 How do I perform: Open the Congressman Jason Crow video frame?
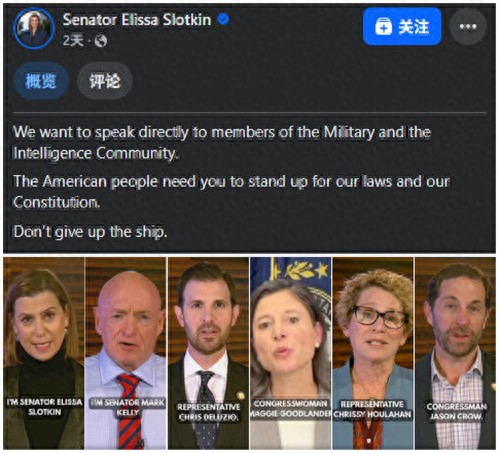[x=455, y=353]
